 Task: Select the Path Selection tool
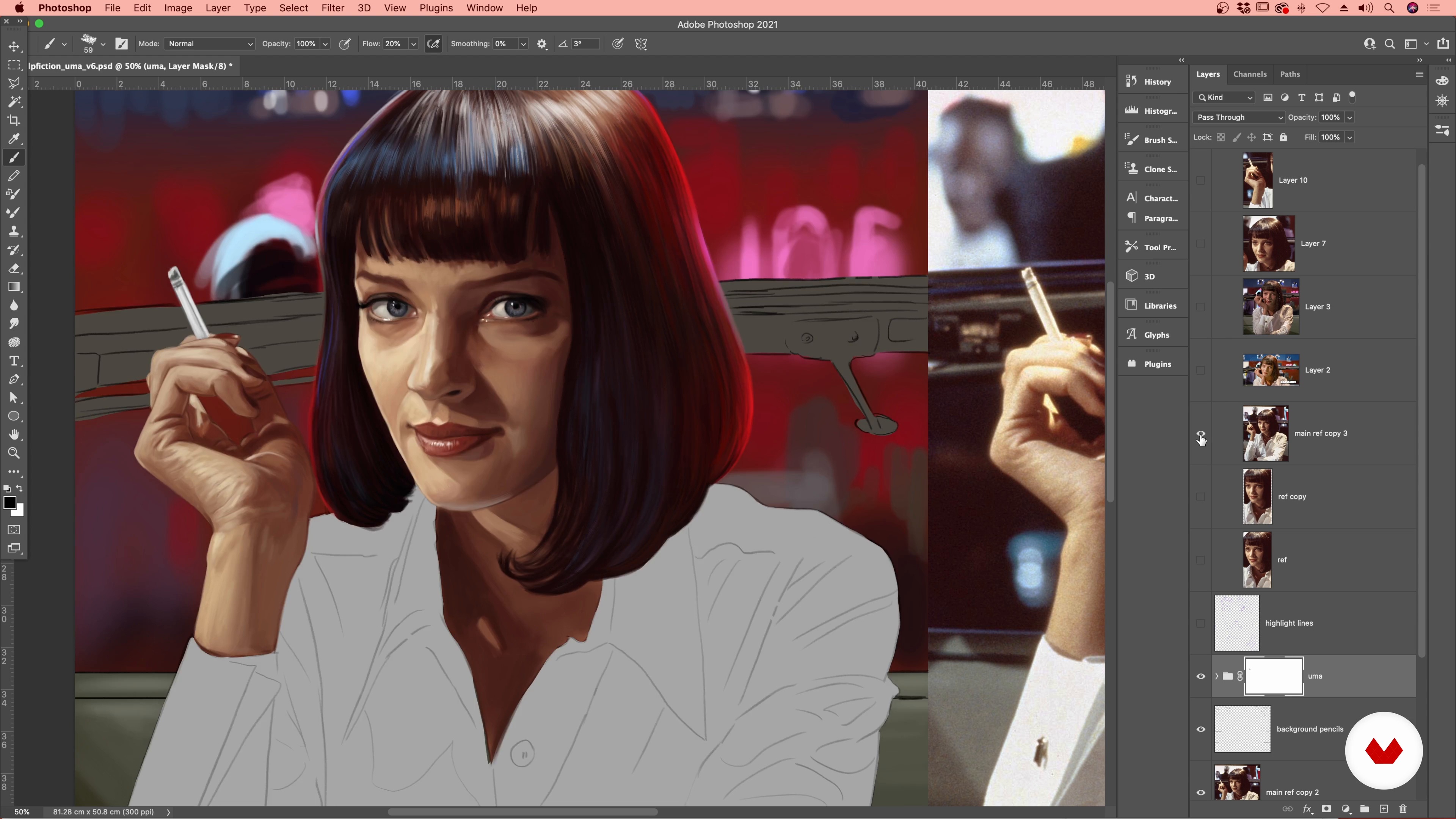tap(14, 398)
